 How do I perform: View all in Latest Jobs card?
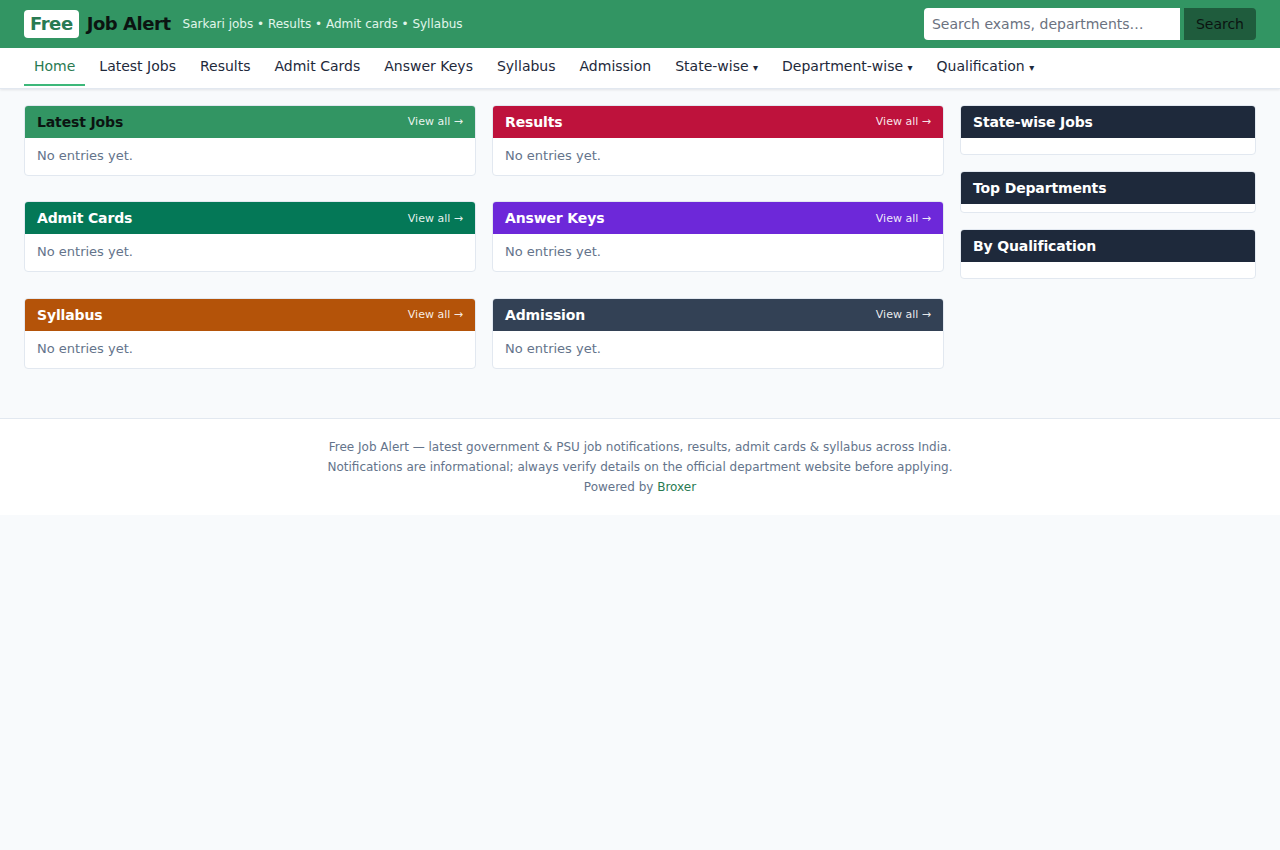435,122
